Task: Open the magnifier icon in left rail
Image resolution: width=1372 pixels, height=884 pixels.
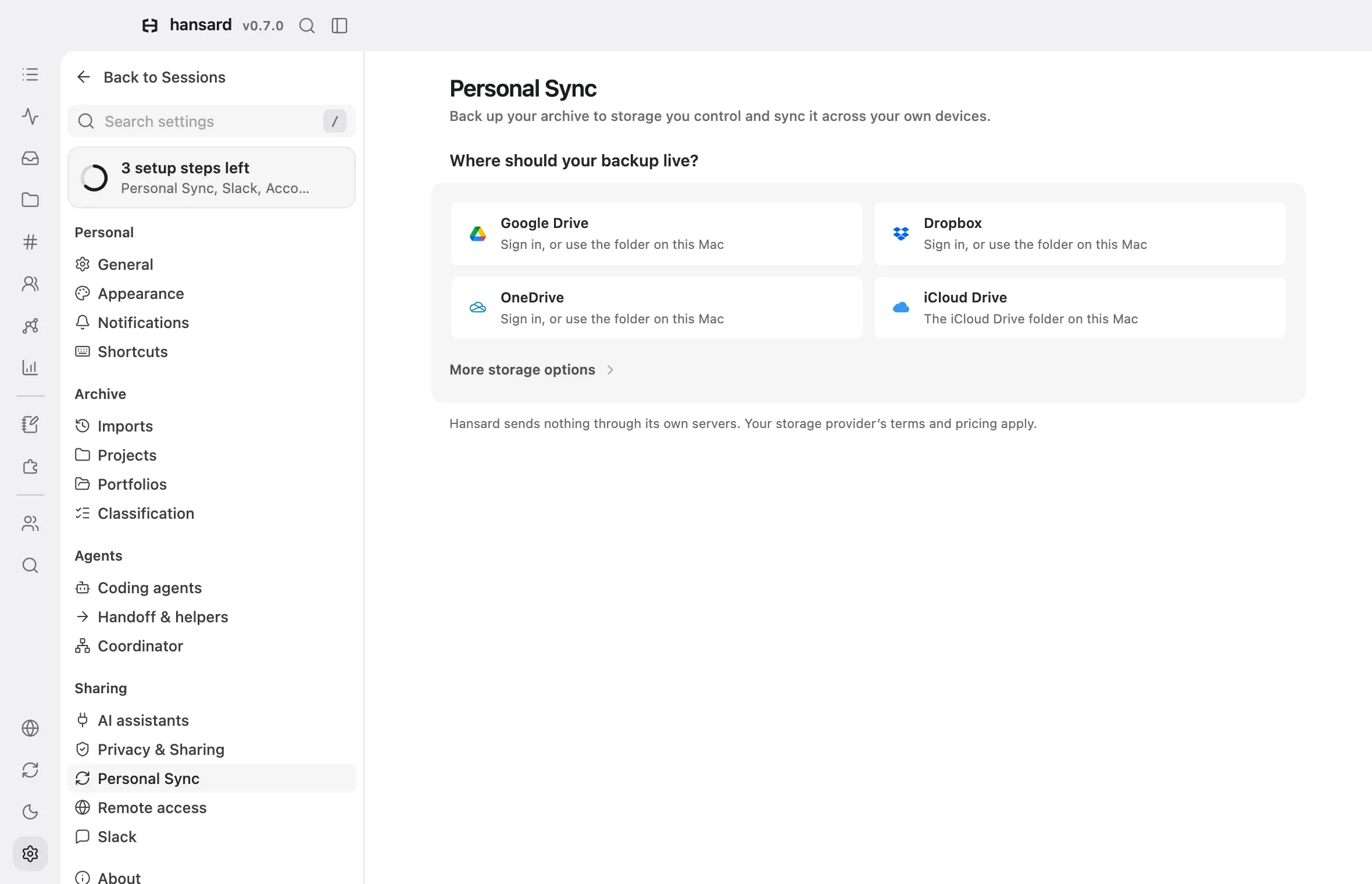Action: 30,565
